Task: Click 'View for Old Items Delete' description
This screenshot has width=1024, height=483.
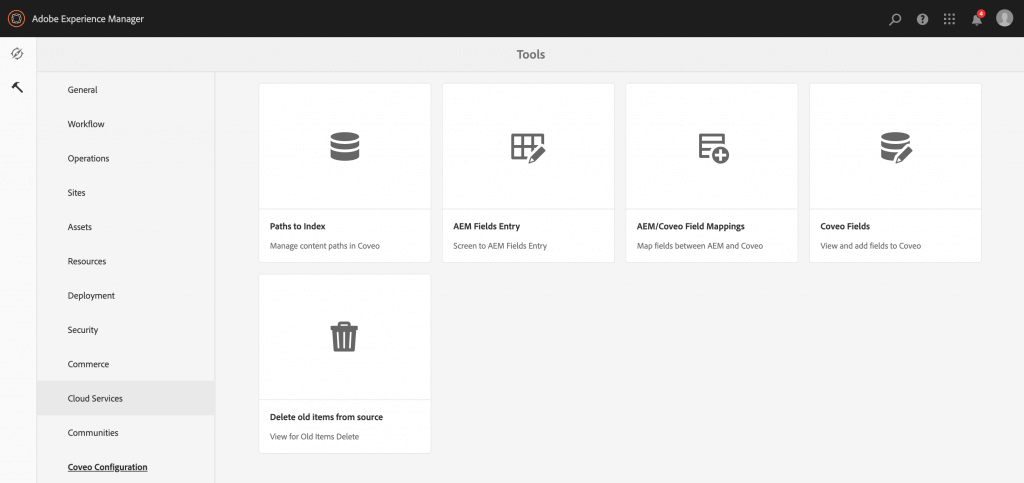Action: [314, 437]
